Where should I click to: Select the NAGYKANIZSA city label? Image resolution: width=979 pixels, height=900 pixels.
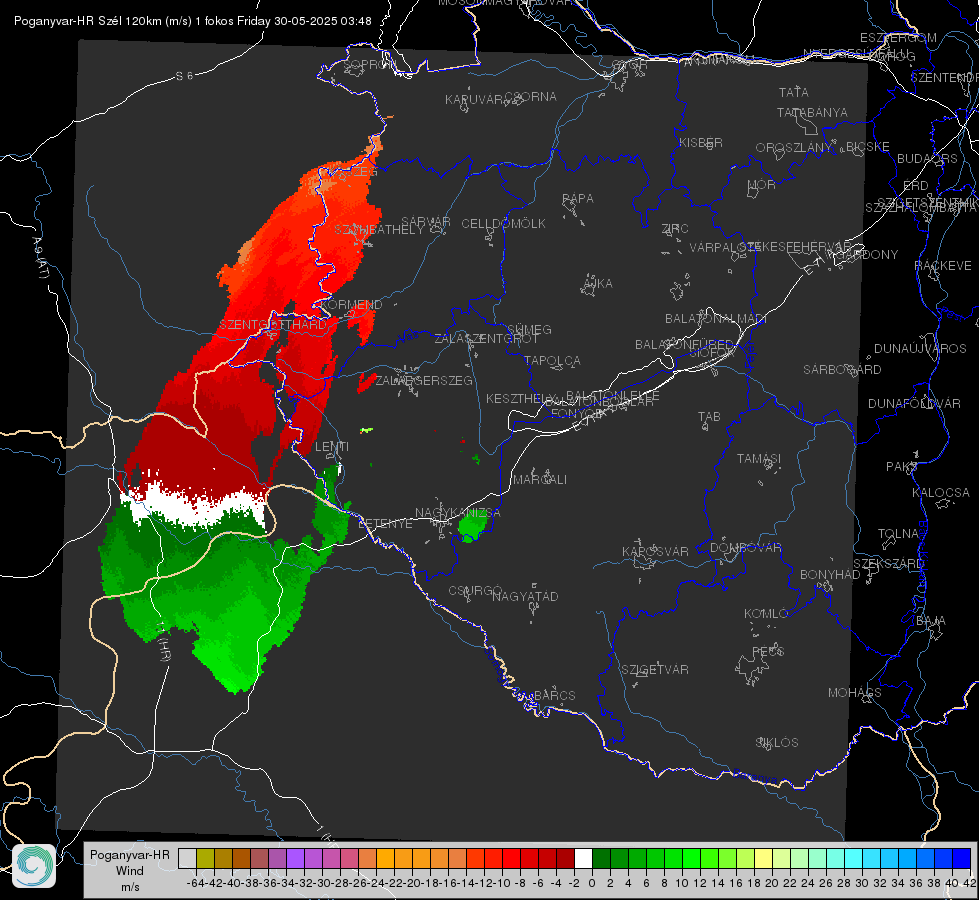[458, 513]
